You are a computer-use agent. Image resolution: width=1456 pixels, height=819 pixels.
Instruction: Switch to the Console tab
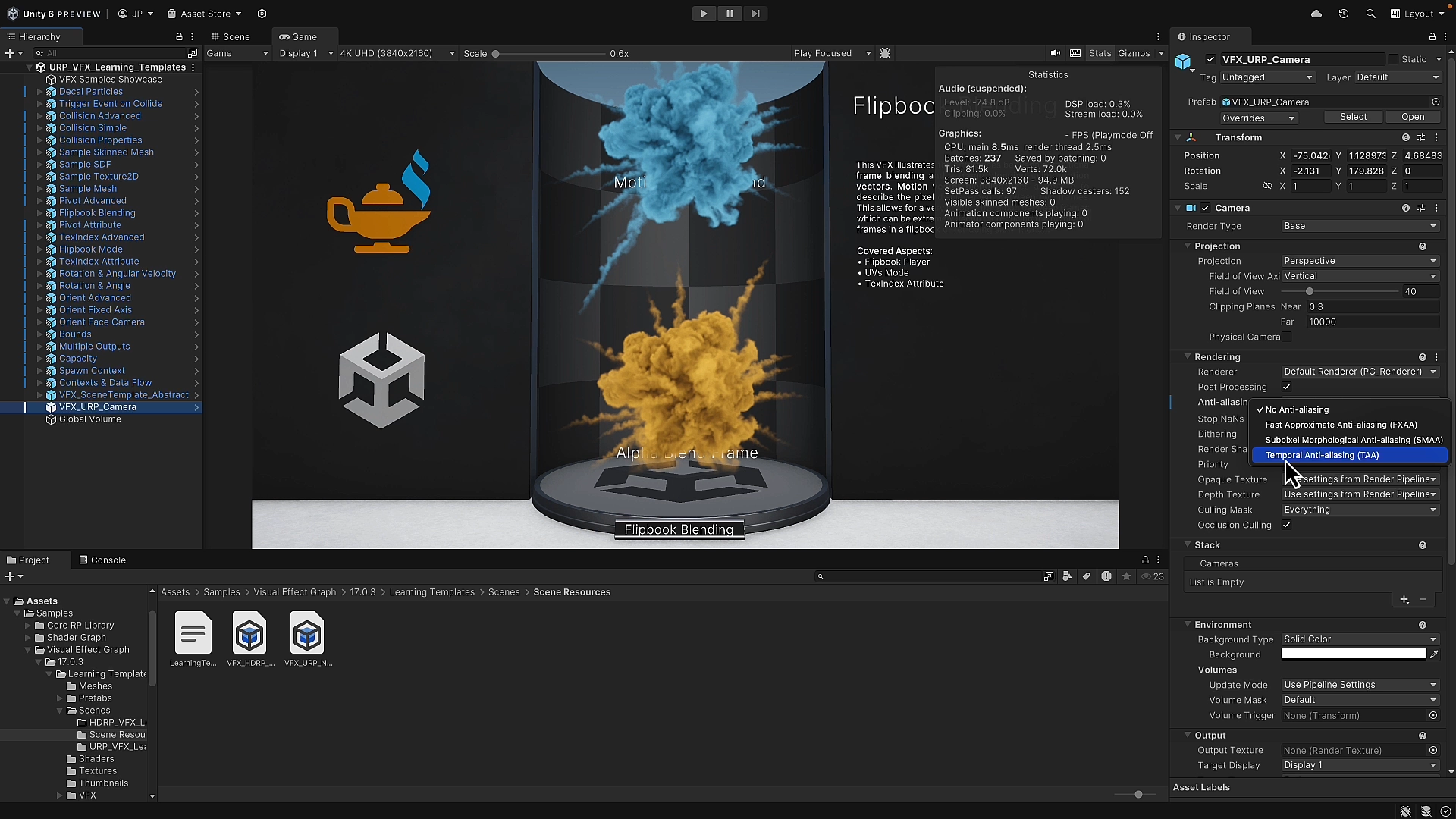(x=102, y=560)
